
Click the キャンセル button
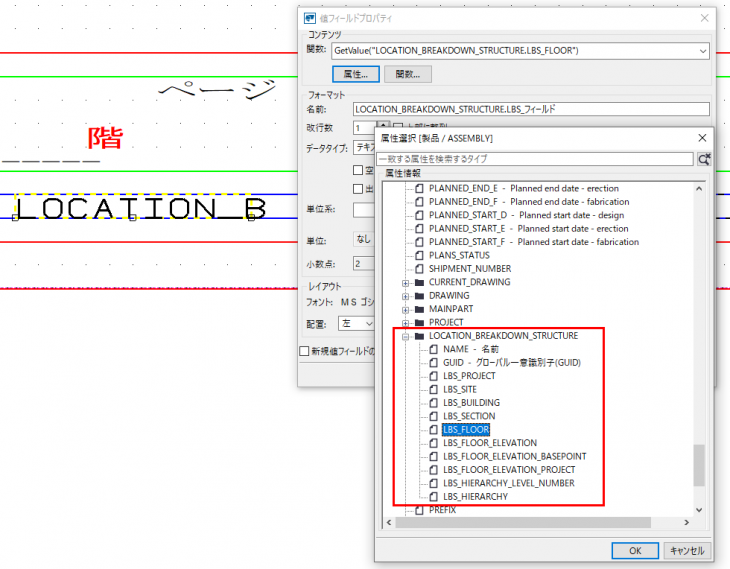(x=687, y=551)
